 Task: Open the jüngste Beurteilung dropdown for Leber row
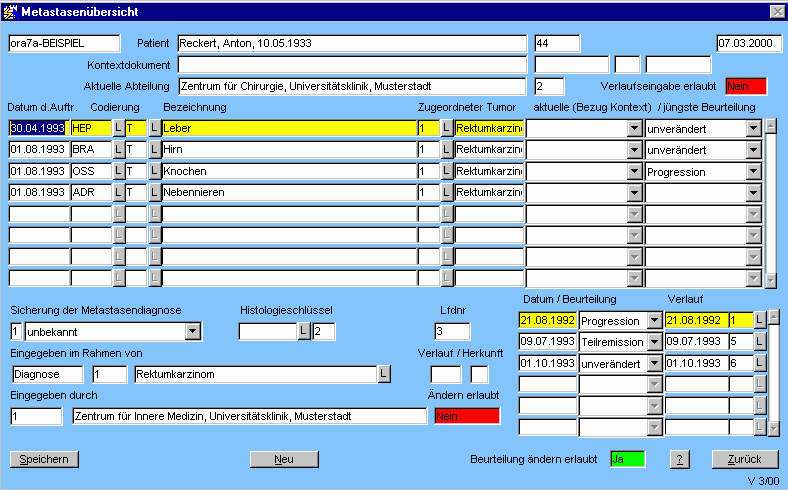pos(753,128)
